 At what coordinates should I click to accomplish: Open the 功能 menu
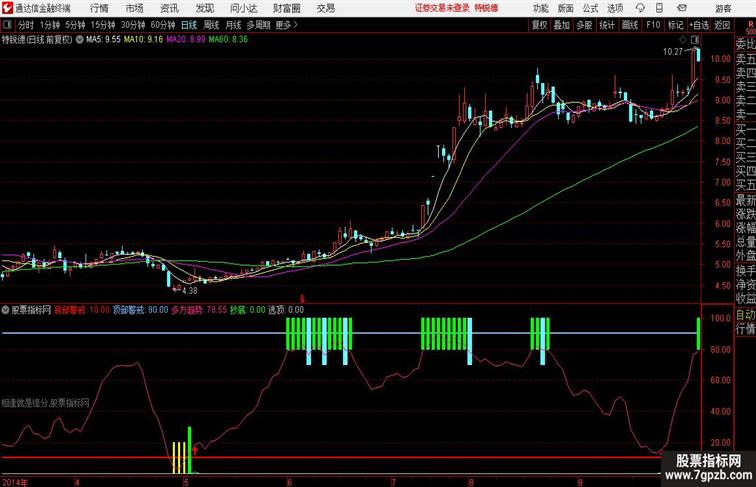click(540, 8)
